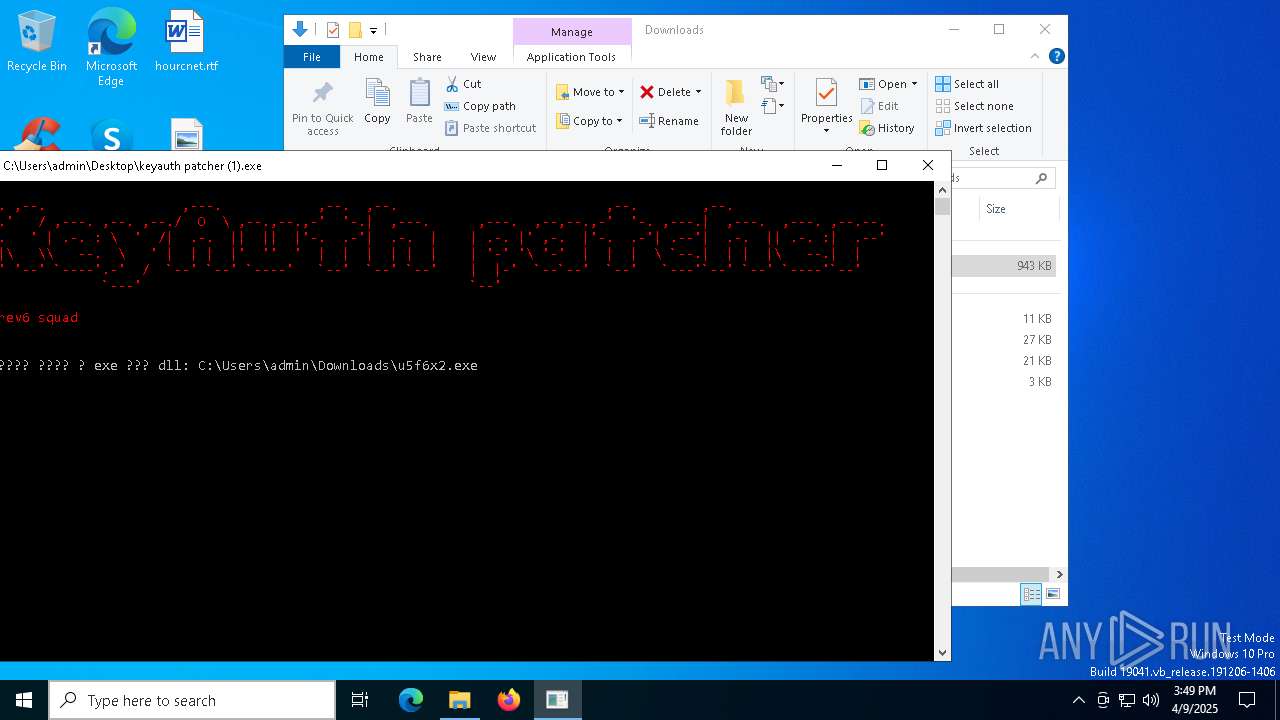Open hourcnet.rtf document on desktop
Image resolution: width=1280 pixels, height=720 pixels.
point(186,42)
